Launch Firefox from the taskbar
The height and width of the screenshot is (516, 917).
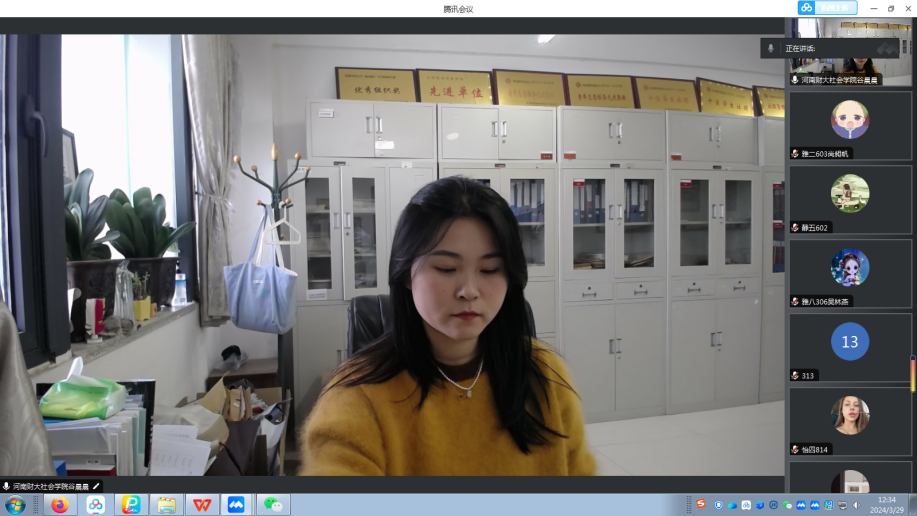(60, 504)
